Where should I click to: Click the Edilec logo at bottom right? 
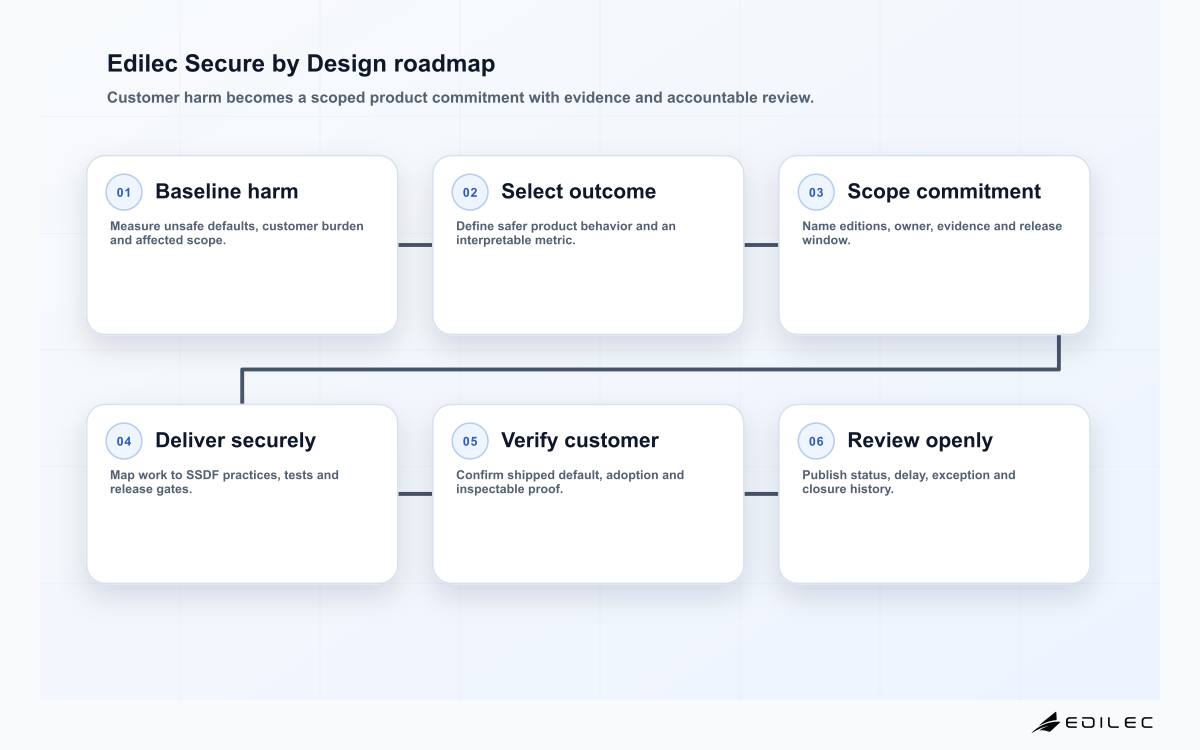click(1092, 722)
